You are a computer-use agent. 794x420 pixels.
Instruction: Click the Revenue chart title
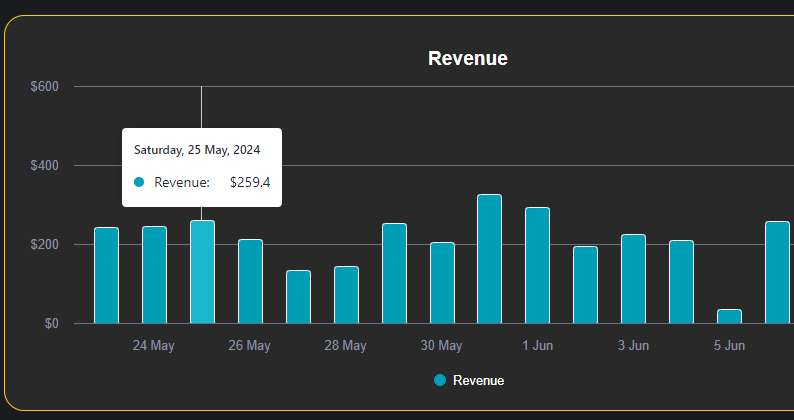[x=467, y=59]
